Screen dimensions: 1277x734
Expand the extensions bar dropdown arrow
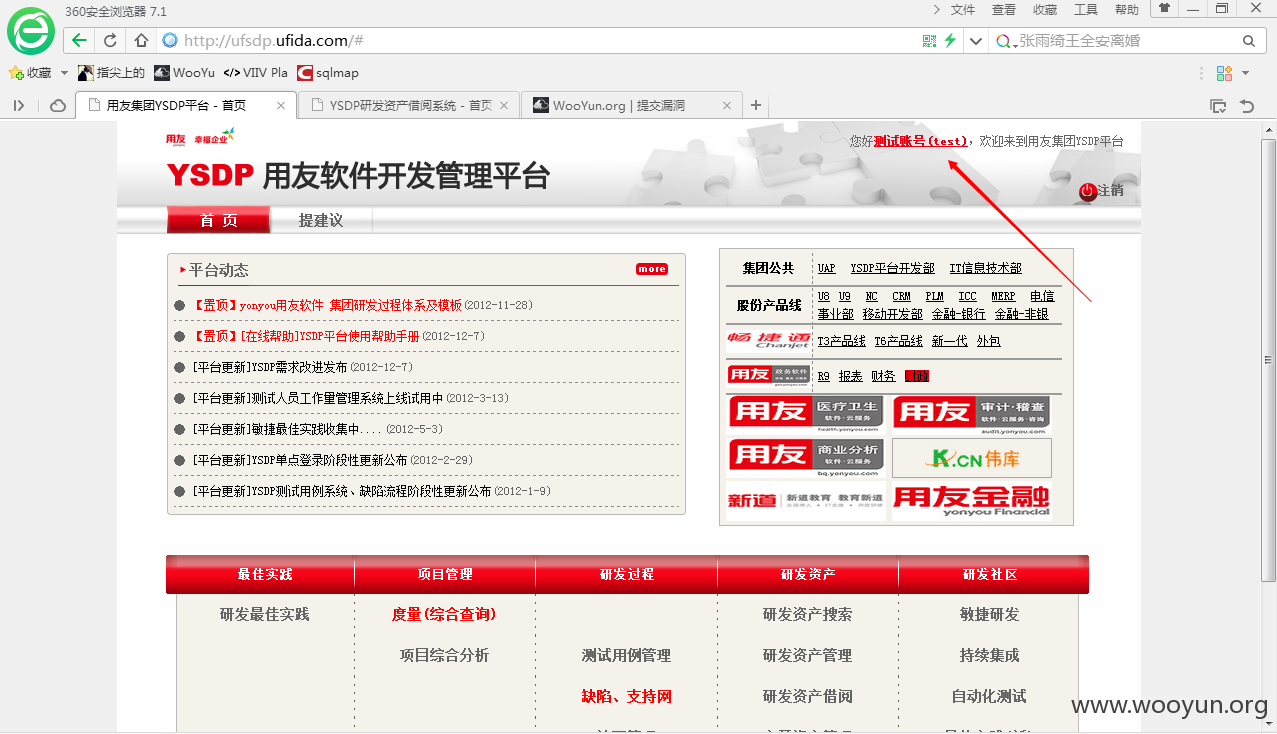click(1246, 73)
